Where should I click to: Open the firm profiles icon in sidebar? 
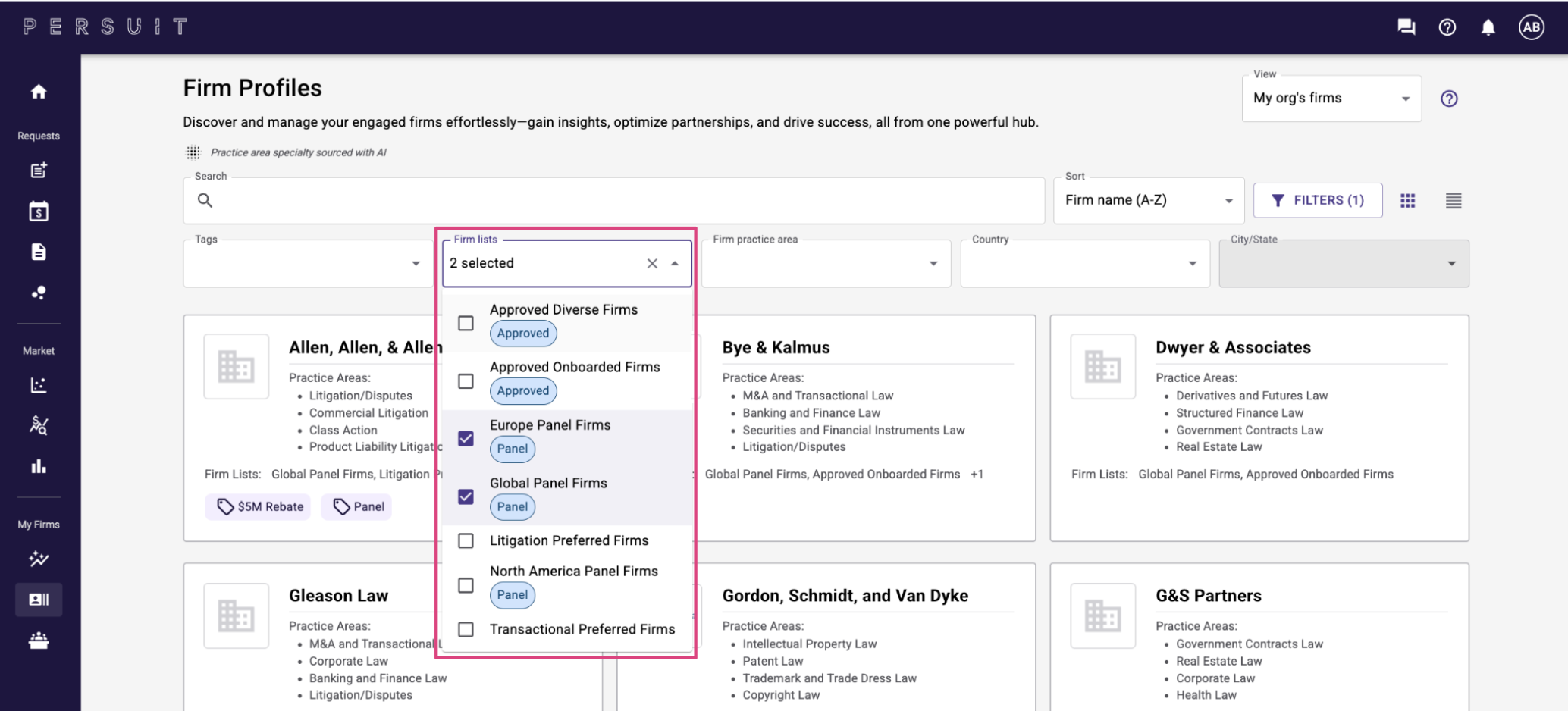click(39, 600)
